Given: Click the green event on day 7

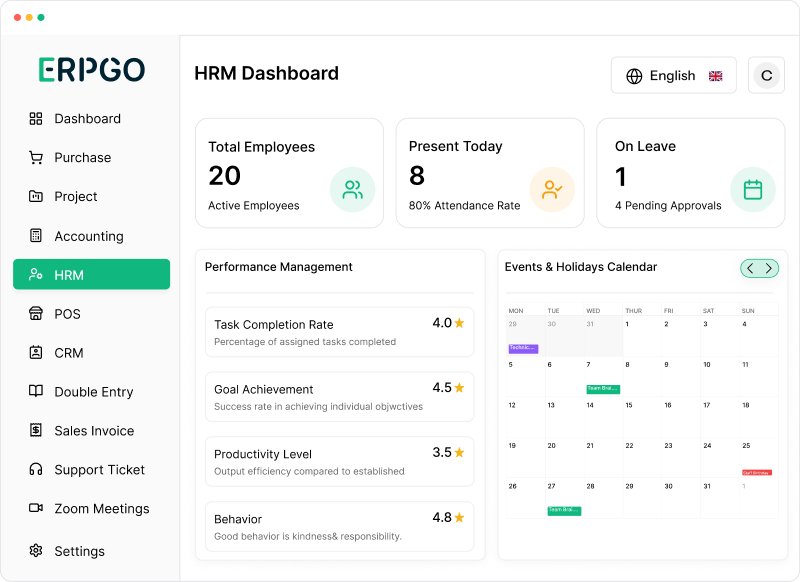Looking at the screenshot, I should [603, 389].
